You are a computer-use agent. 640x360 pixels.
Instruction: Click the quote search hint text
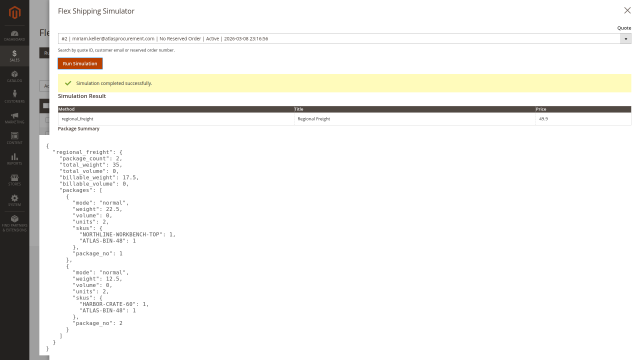click(116, 50)
